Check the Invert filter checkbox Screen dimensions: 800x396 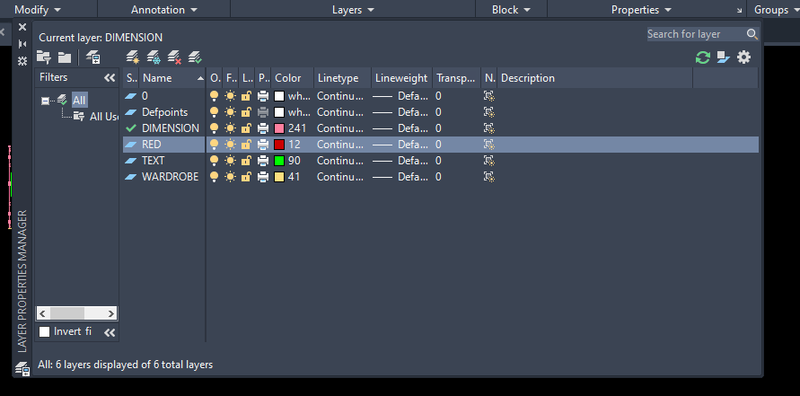(x=44, y=332)
